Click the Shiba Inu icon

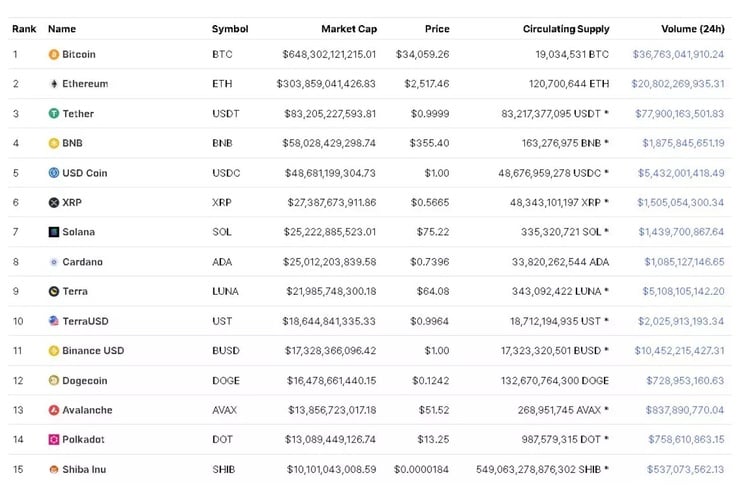(x=54, y=470)
